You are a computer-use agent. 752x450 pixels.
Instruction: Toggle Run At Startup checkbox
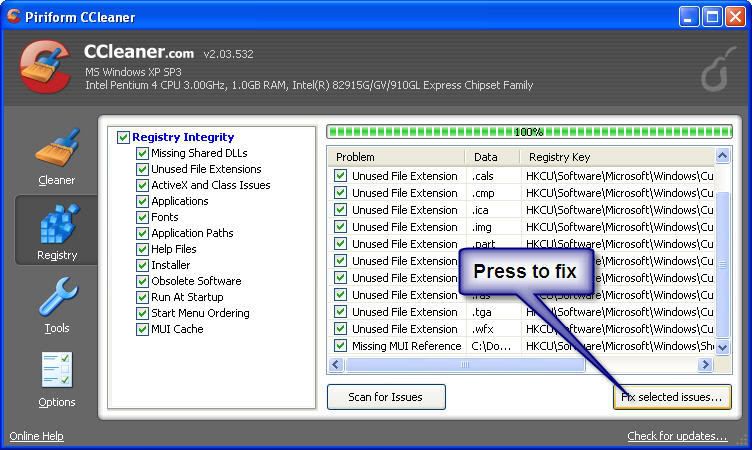[142, 297]
